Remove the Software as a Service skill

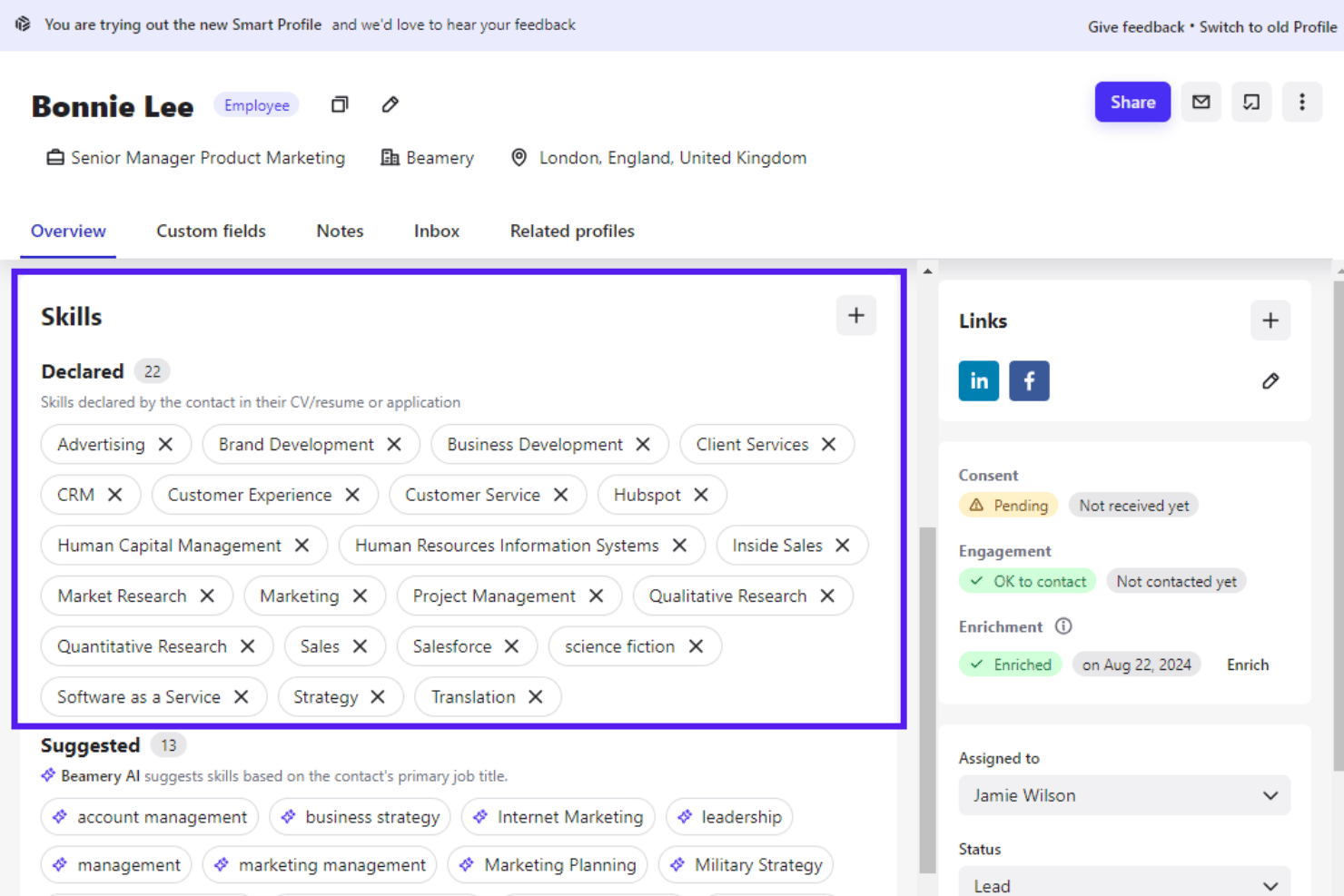click(x=241, y=696)
